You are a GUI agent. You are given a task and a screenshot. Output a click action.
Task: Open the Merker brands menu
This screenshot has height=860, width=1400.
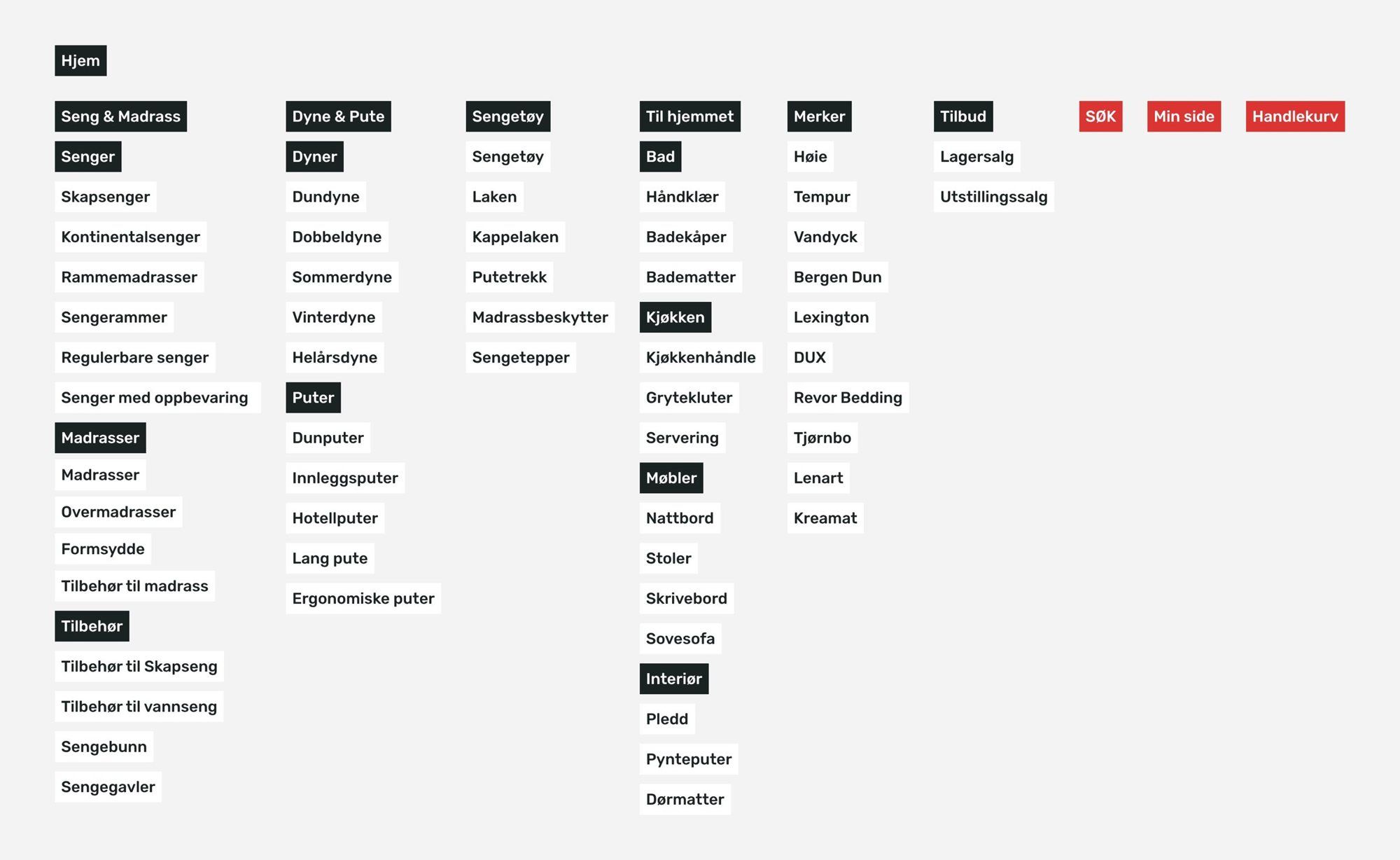[x=819, y=116]
